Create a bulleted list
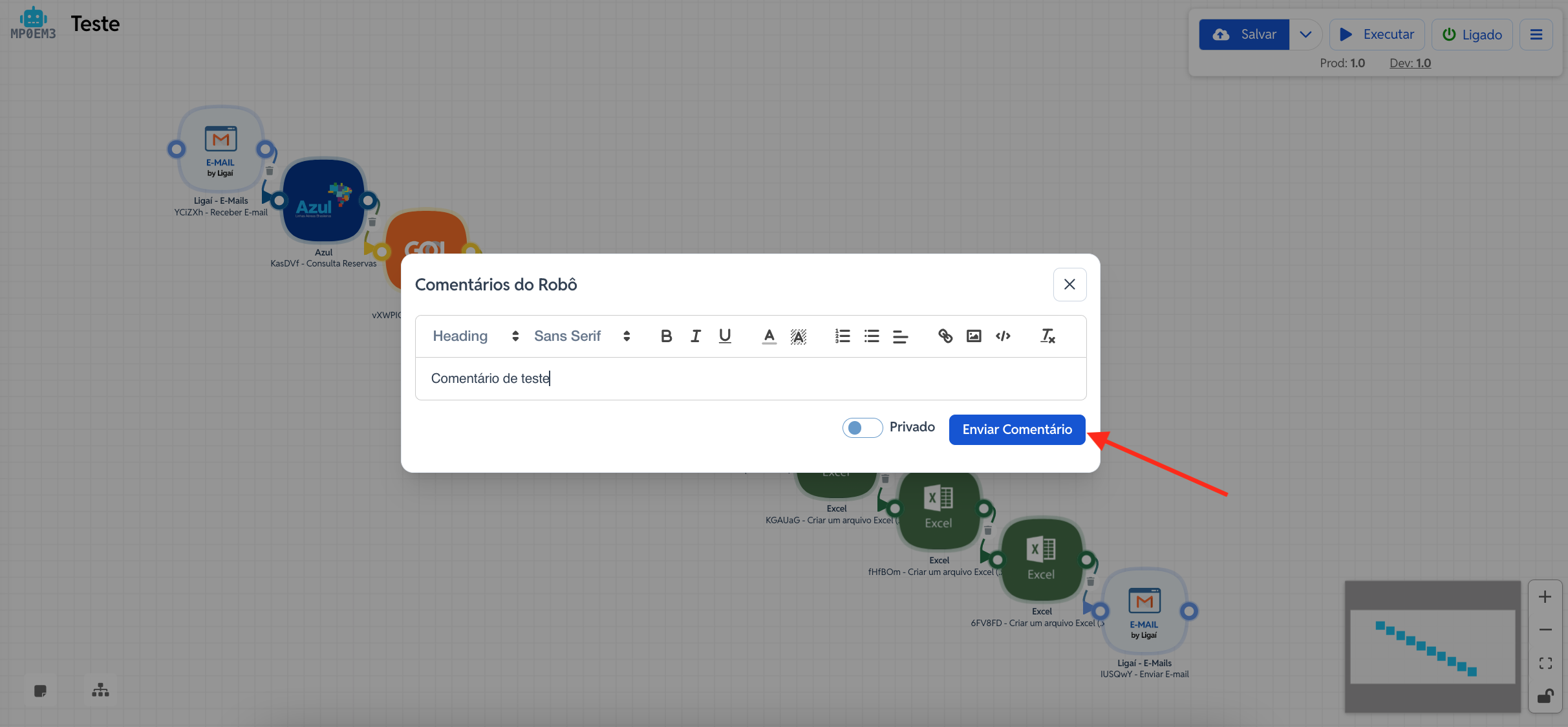Image resolution: width=1568 pixels, height=727 pixels. pos(872,336)
